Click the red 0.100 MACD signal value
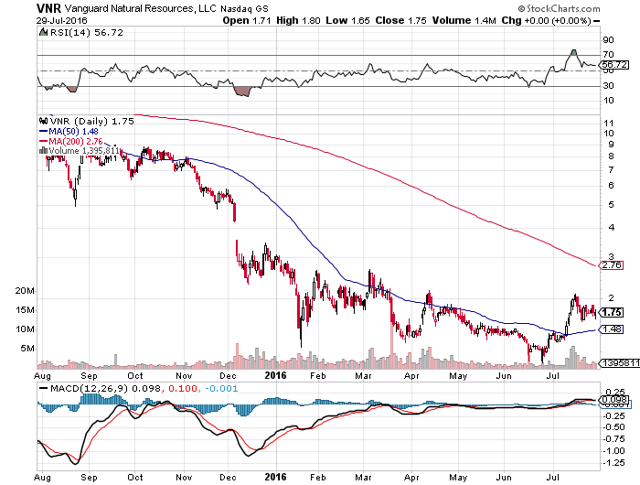This screenshot has width=640, height=485. point(182,388)
